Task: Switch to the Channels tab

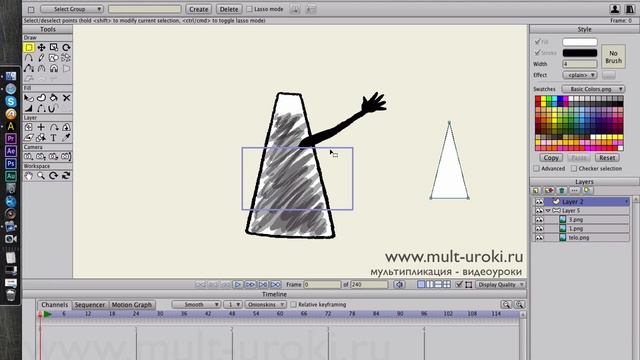Action: click(x=54, y=304)
